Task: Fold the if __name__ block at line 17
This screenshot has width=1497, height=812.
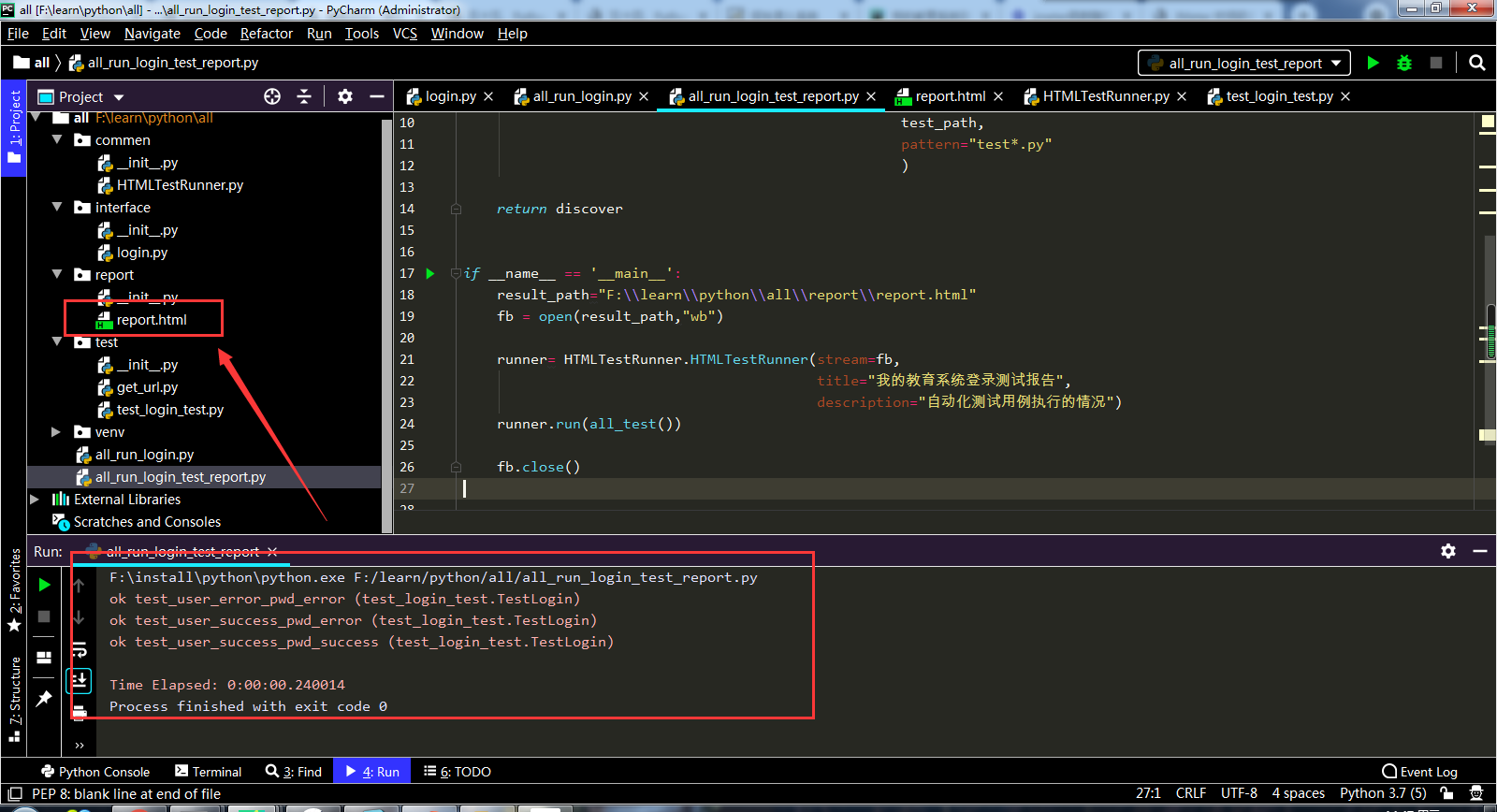Action: 456,273
